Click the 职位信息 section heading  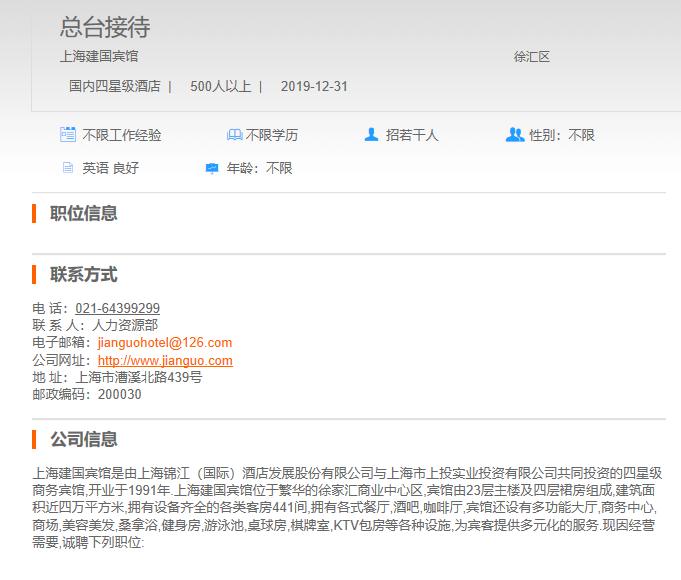point(84,213)
